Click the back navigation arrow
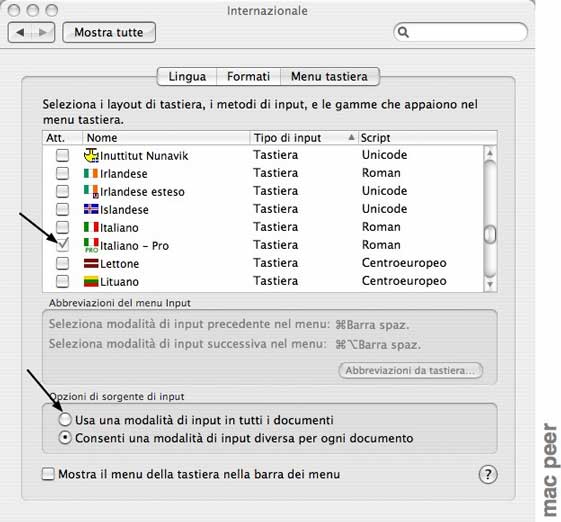Image resolution: width=561 pixels, height=522 pixels. click(x=20, y=33)
